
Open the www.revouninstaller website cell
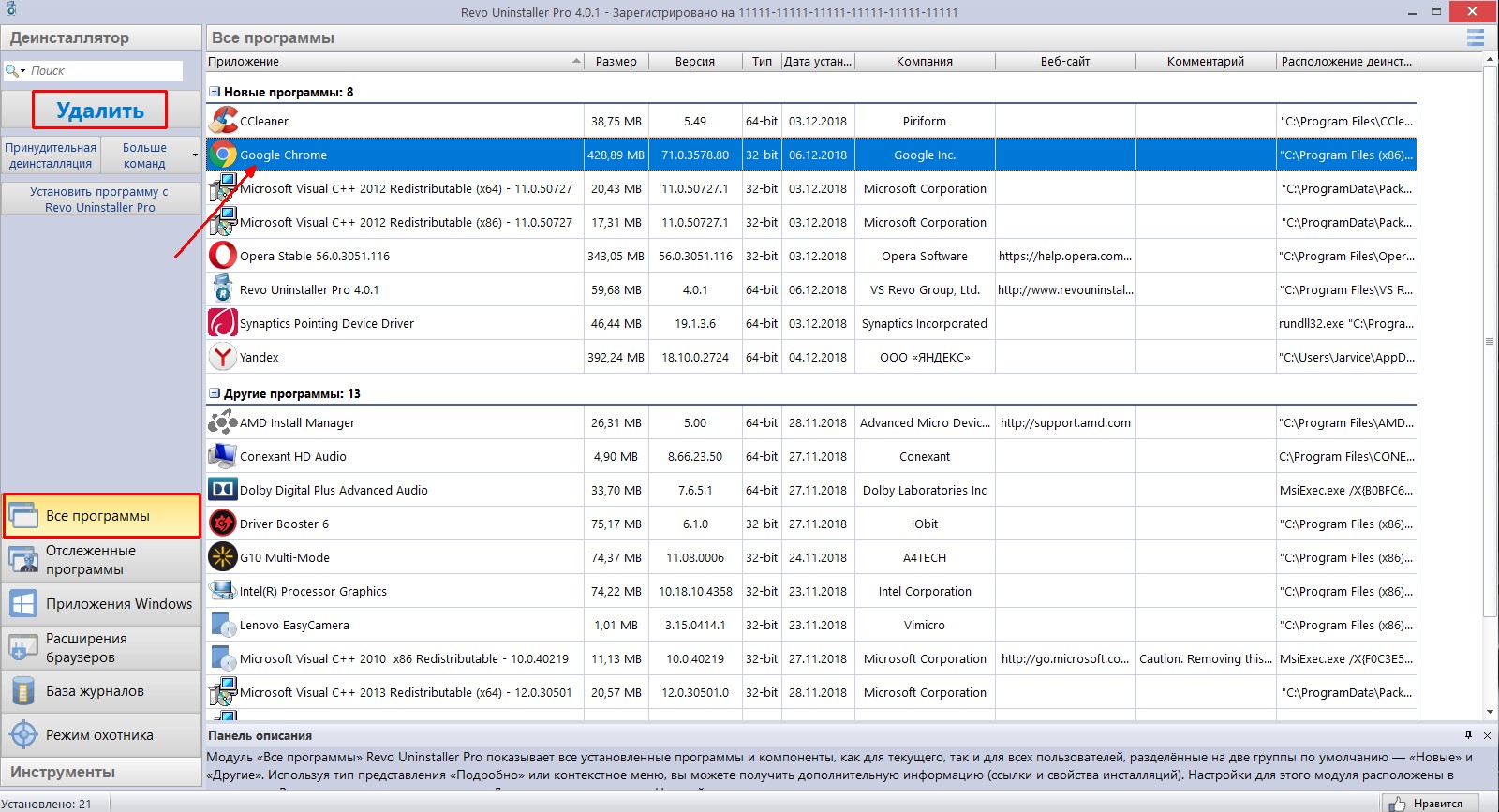[1065, 289]
